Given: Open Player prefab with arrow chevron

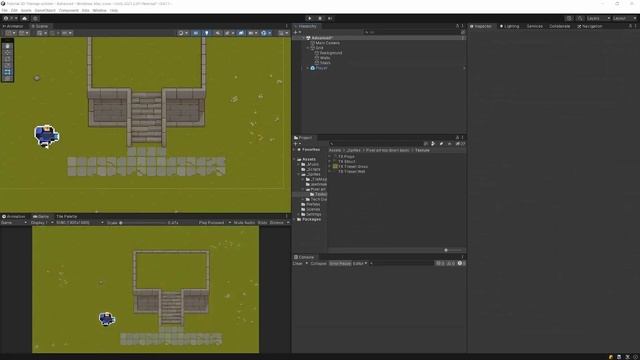Looking at the screenshot, I should (464, 68).
